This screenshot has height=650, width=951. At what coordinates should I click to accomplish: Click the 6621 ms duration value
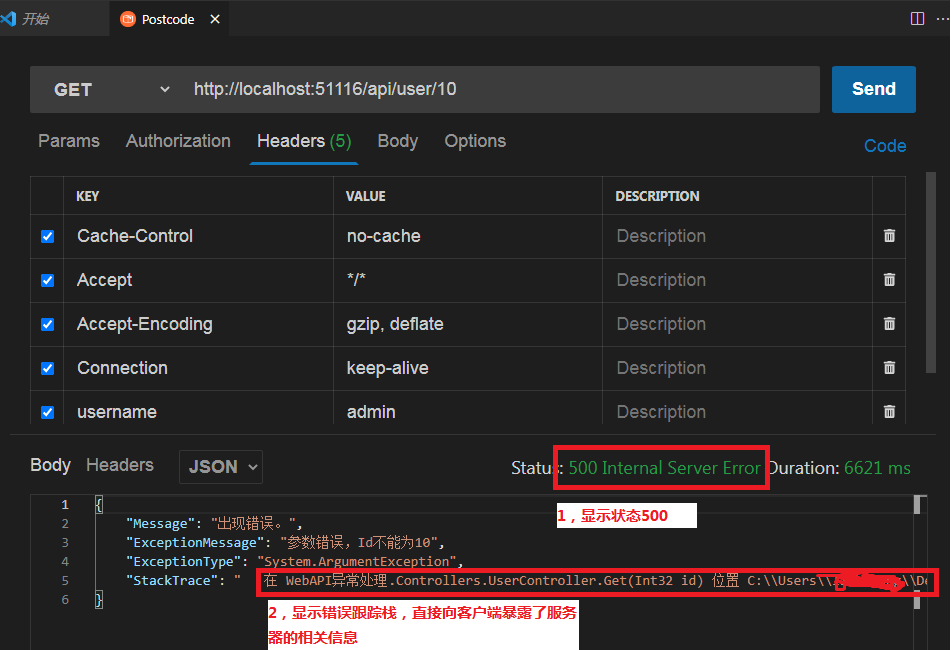click(x=877, y=468)
